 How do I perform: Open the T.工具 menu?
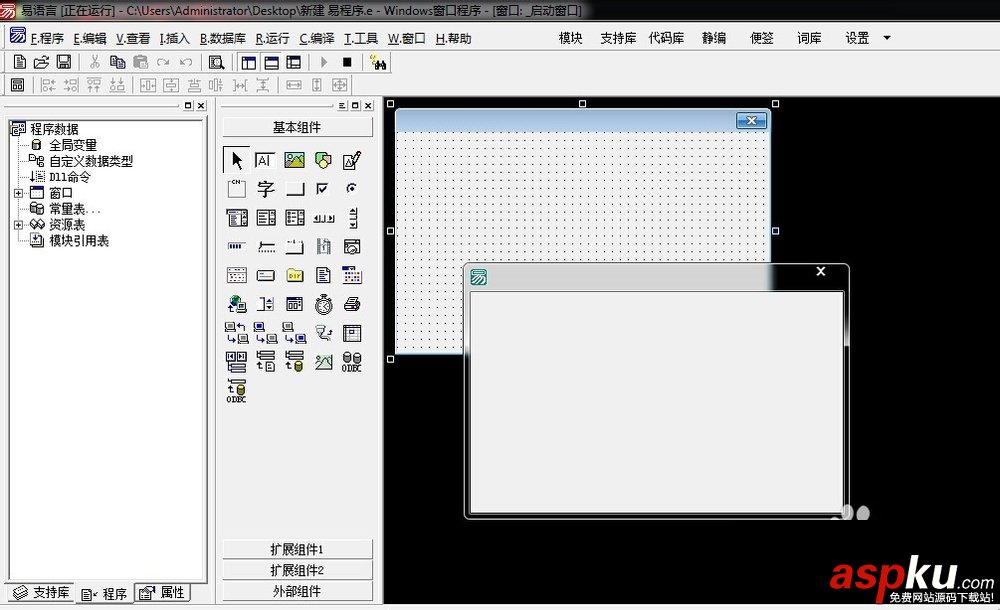(x=361, y=38)
